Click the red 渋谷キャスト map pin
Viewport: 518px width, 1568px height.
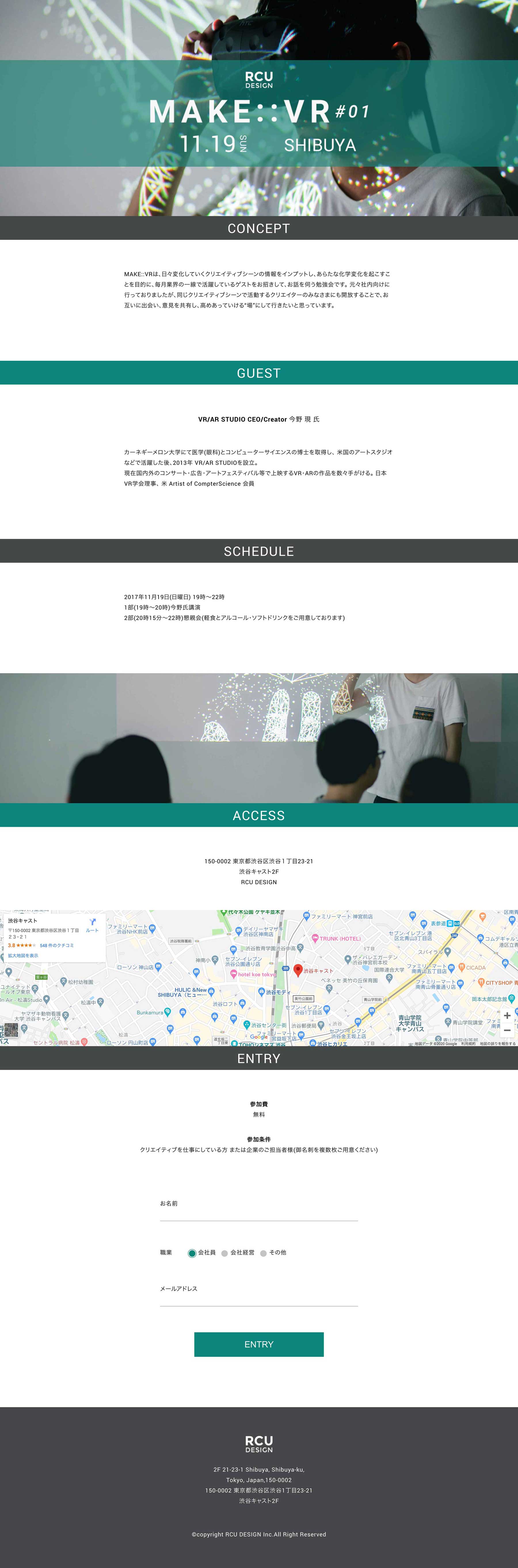point(298,970)
